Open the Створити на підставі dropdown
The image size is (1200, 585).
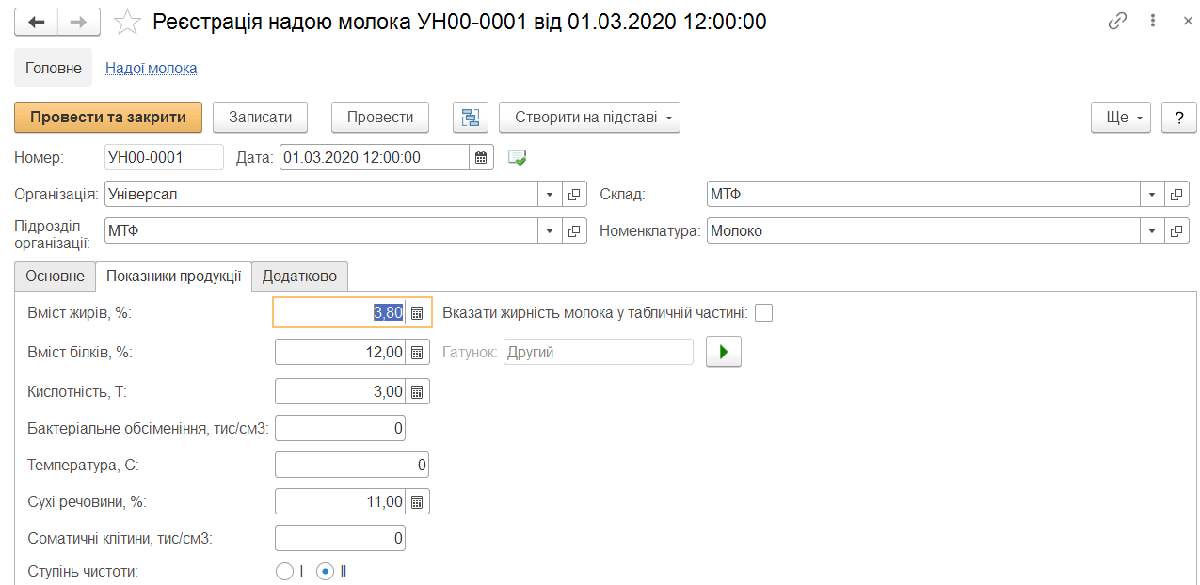tap(589, 117)
